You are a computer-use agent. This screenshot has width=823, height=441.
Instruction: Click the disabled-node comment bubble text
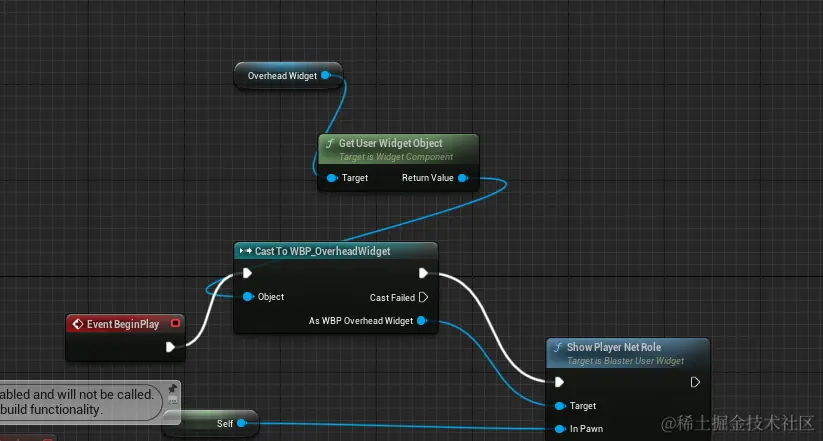[77, 402]
